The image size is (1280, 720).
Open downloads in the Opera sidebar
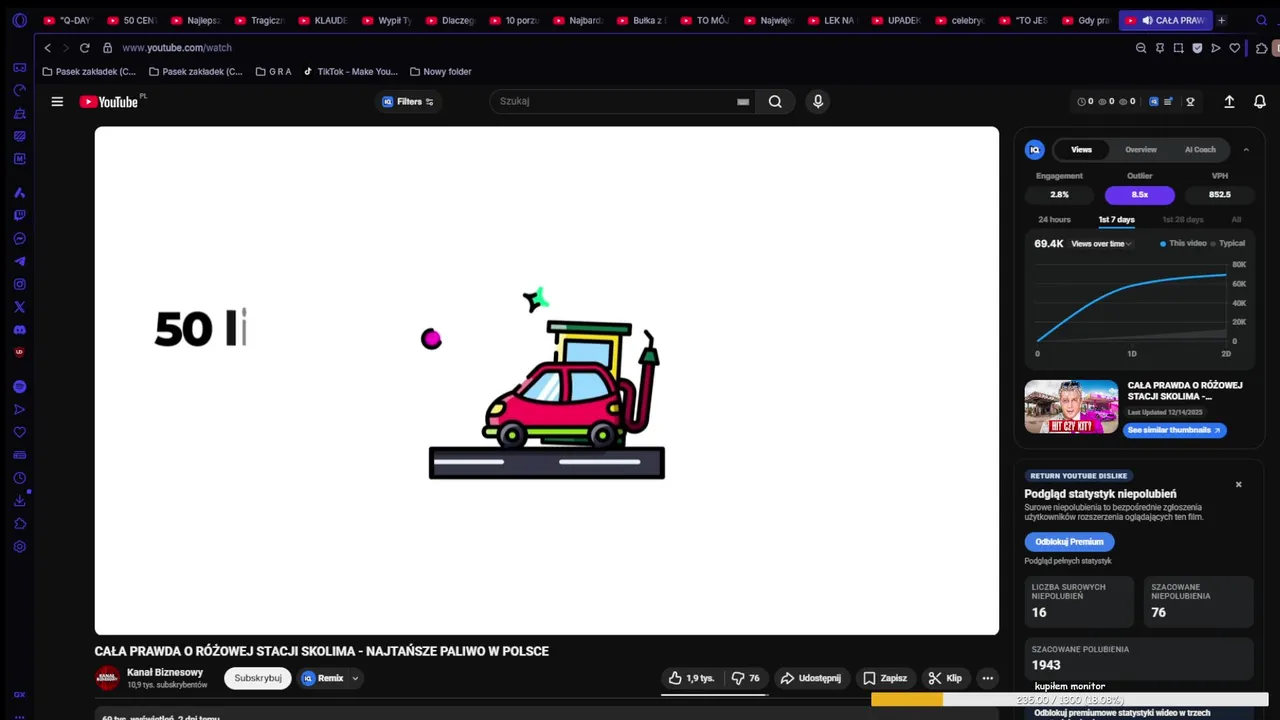click(x=19, y=501)
